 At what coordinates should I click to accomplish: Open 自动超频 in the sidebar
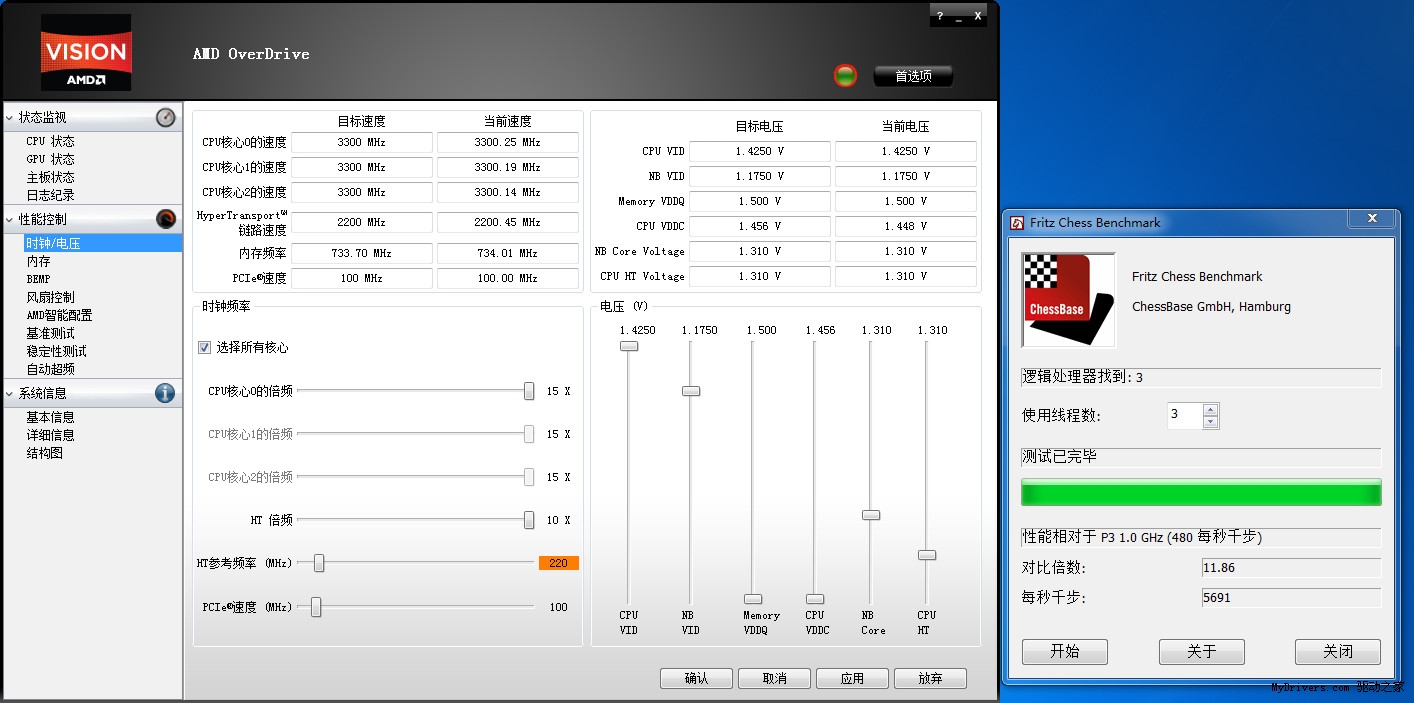click(50, 369)
